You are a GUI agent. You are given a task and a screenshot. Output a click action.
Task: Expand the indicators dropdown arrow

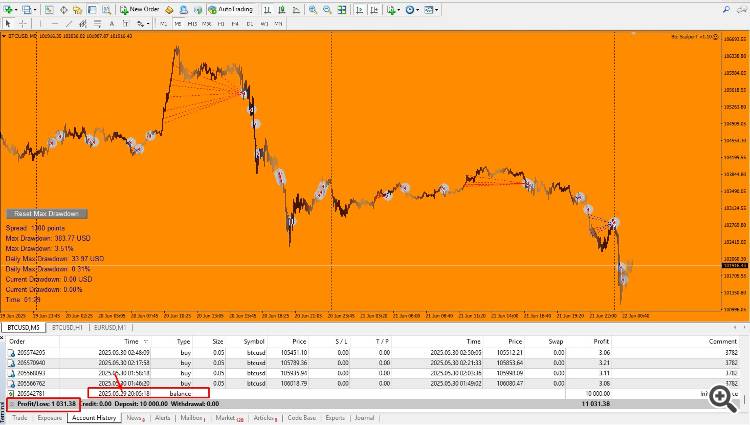398,10
